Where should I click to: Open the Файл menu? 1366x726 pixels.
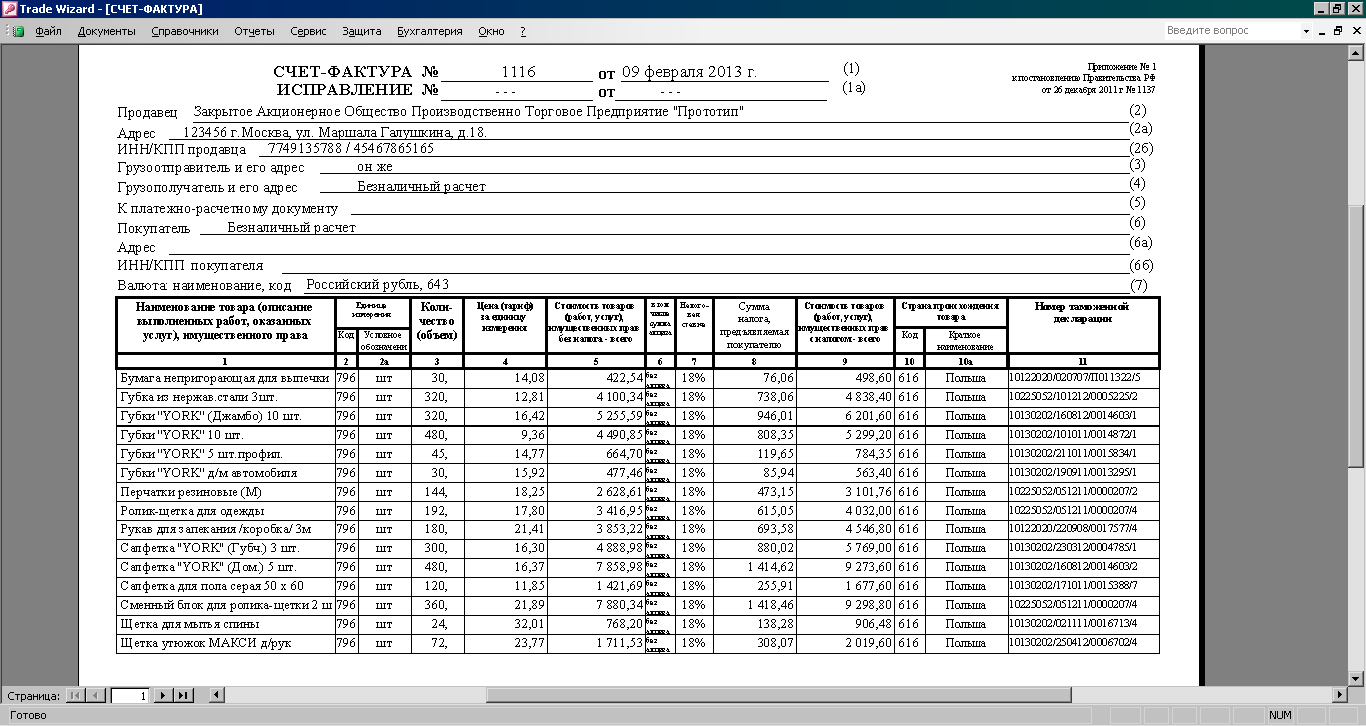click(x=48, y=31)
